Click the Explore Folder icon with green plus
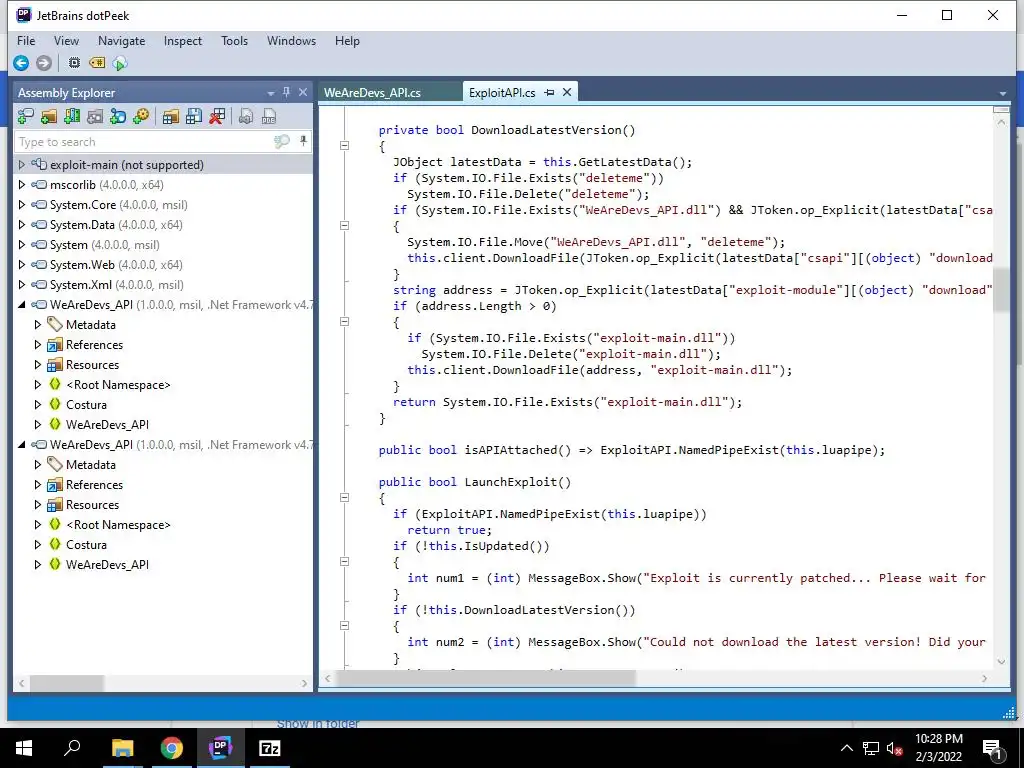 [x=49, y=116]
